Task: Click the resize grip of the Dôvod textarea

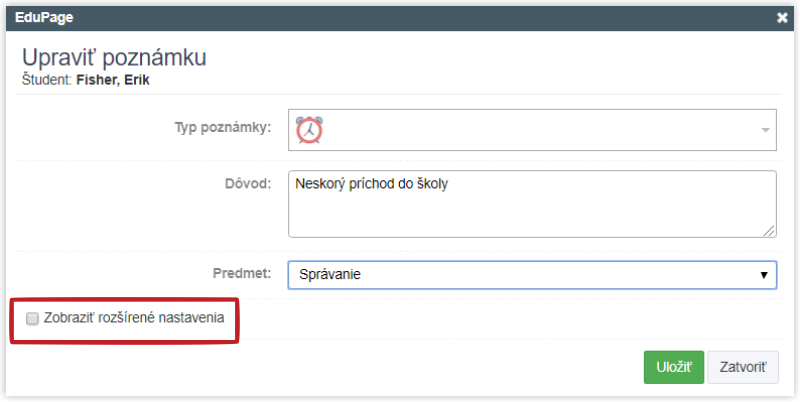Action: coord(769,231)
